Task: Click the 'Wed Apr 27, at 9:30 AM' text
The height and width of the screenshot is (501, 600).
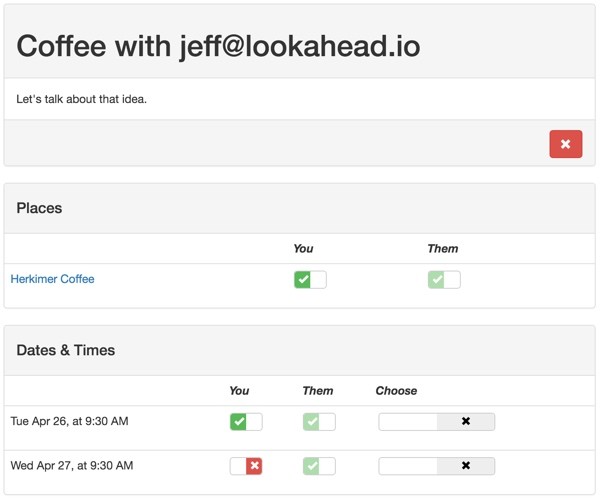Action: [72, 465]
